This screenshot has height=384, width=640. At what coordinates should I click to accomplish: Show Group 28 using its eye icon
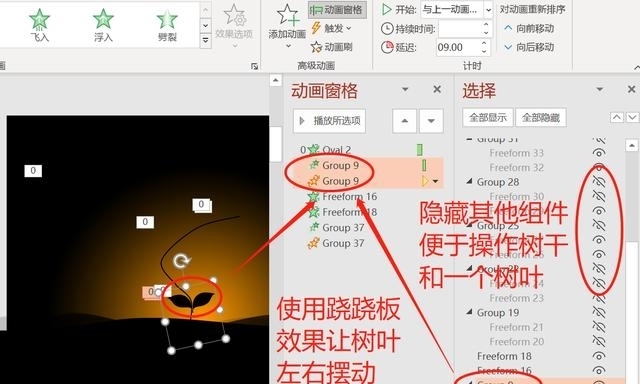[598, 182]
